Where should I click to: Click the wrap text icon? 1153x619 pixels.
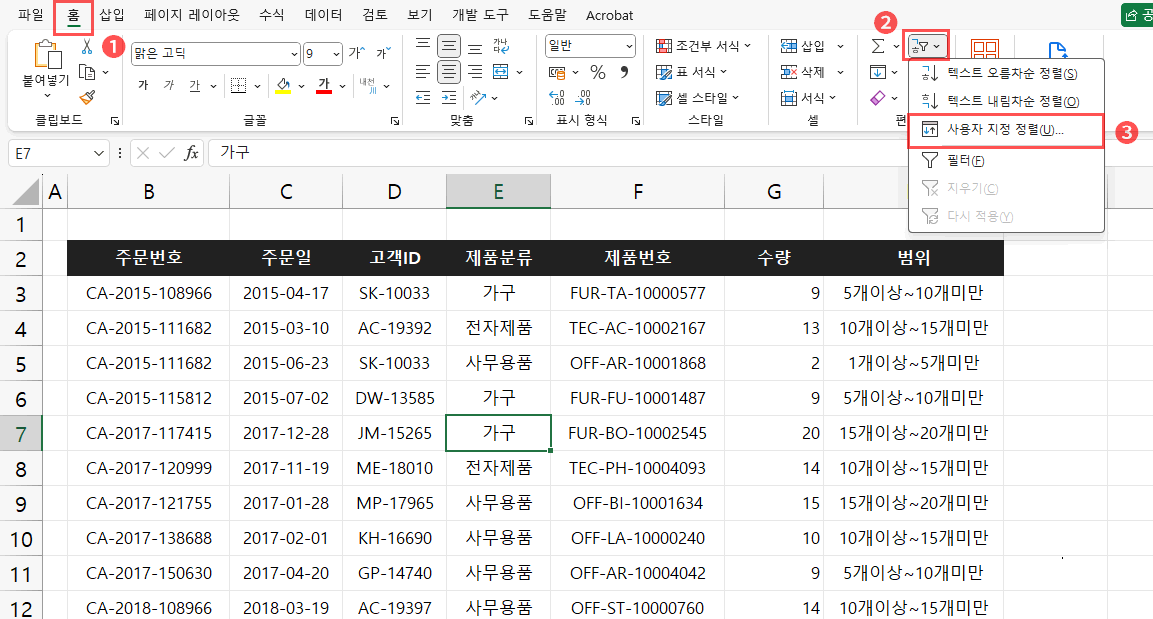click(x=501, y=46)
